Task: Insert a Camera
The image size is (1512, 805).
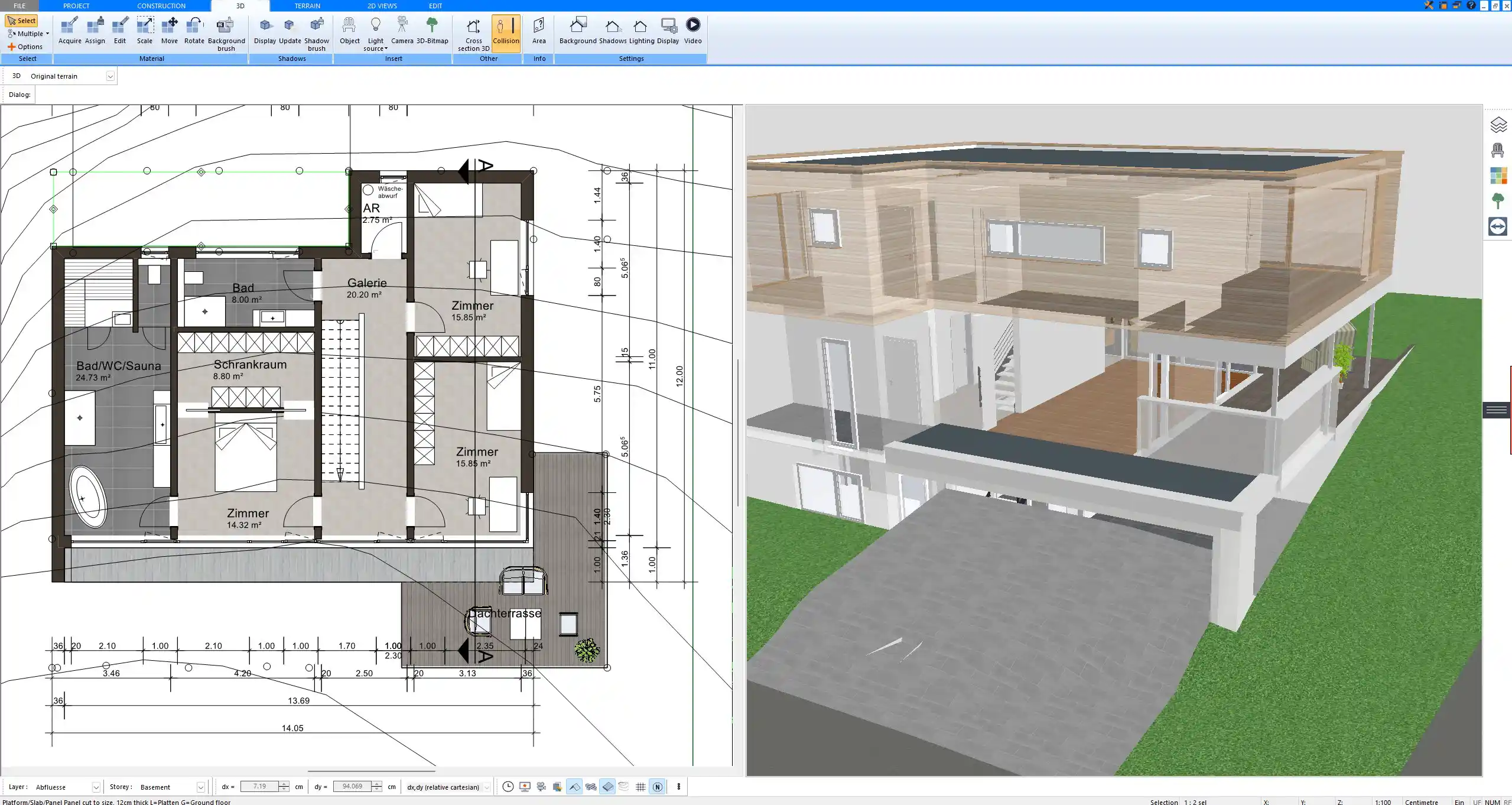Action: tap(402, 31)
